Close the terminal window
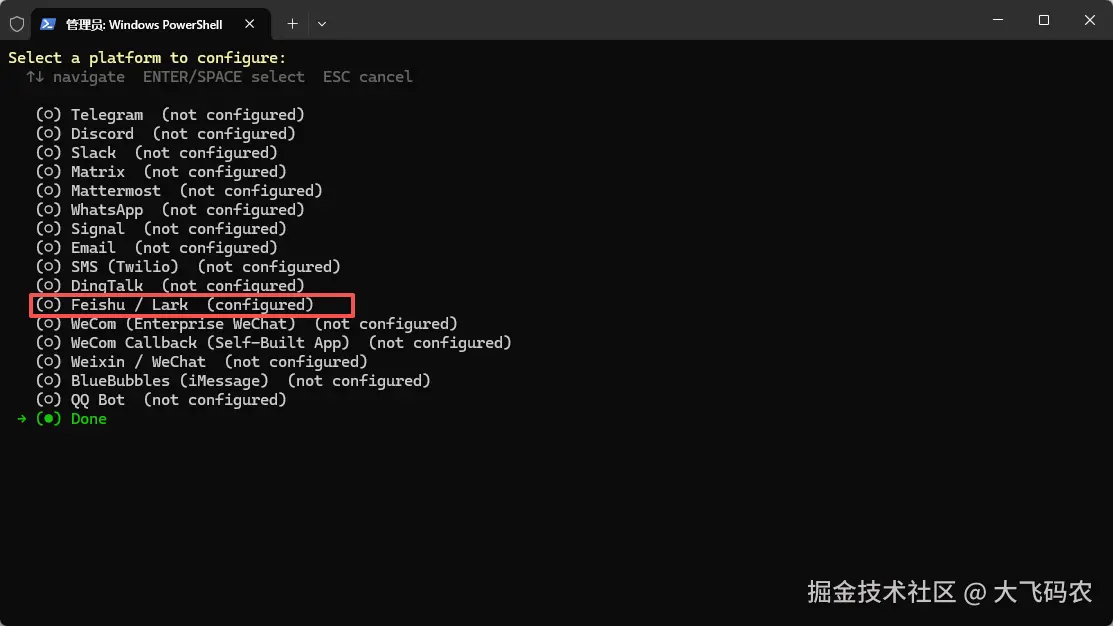Viewport: 1113px width, 626px height. tap(1090, 20)
